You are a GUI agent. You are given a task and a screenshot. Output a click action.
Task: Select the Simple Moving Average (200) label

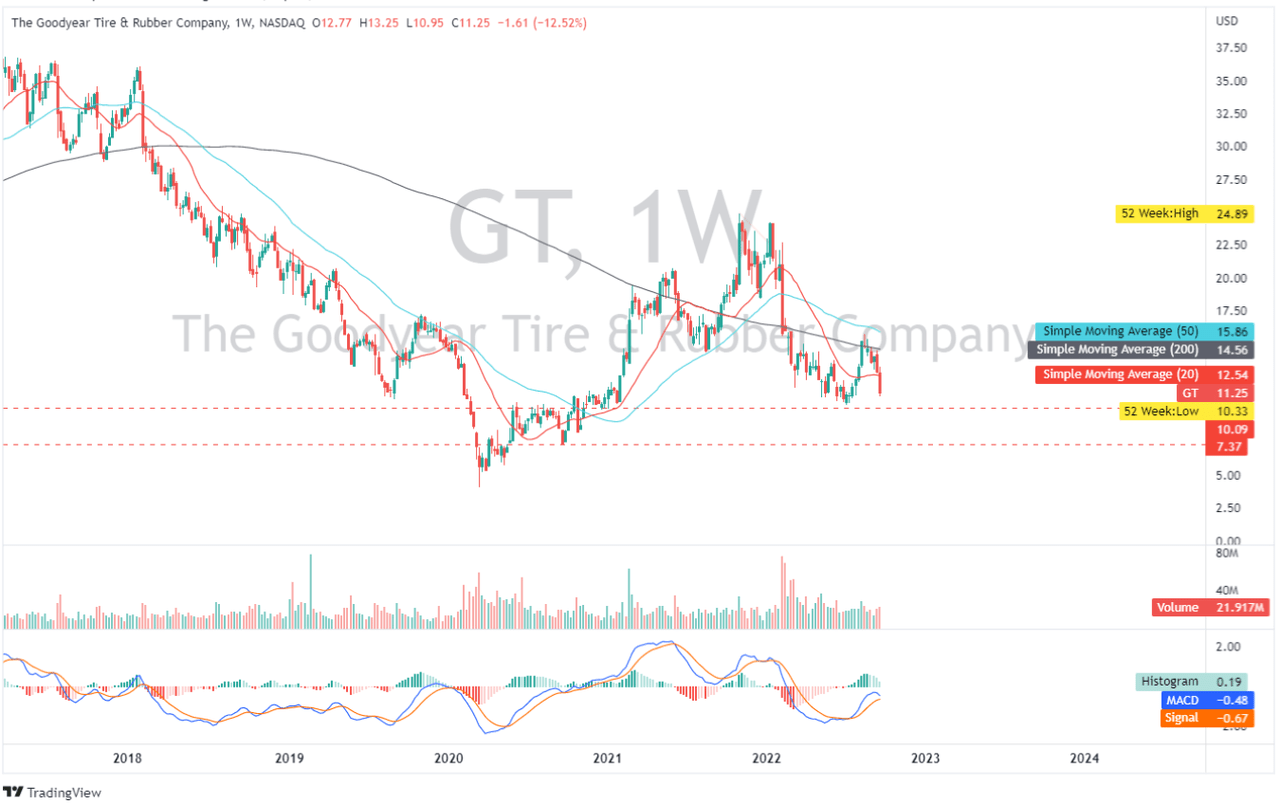pyautogui.click(x=1140, y=350)
